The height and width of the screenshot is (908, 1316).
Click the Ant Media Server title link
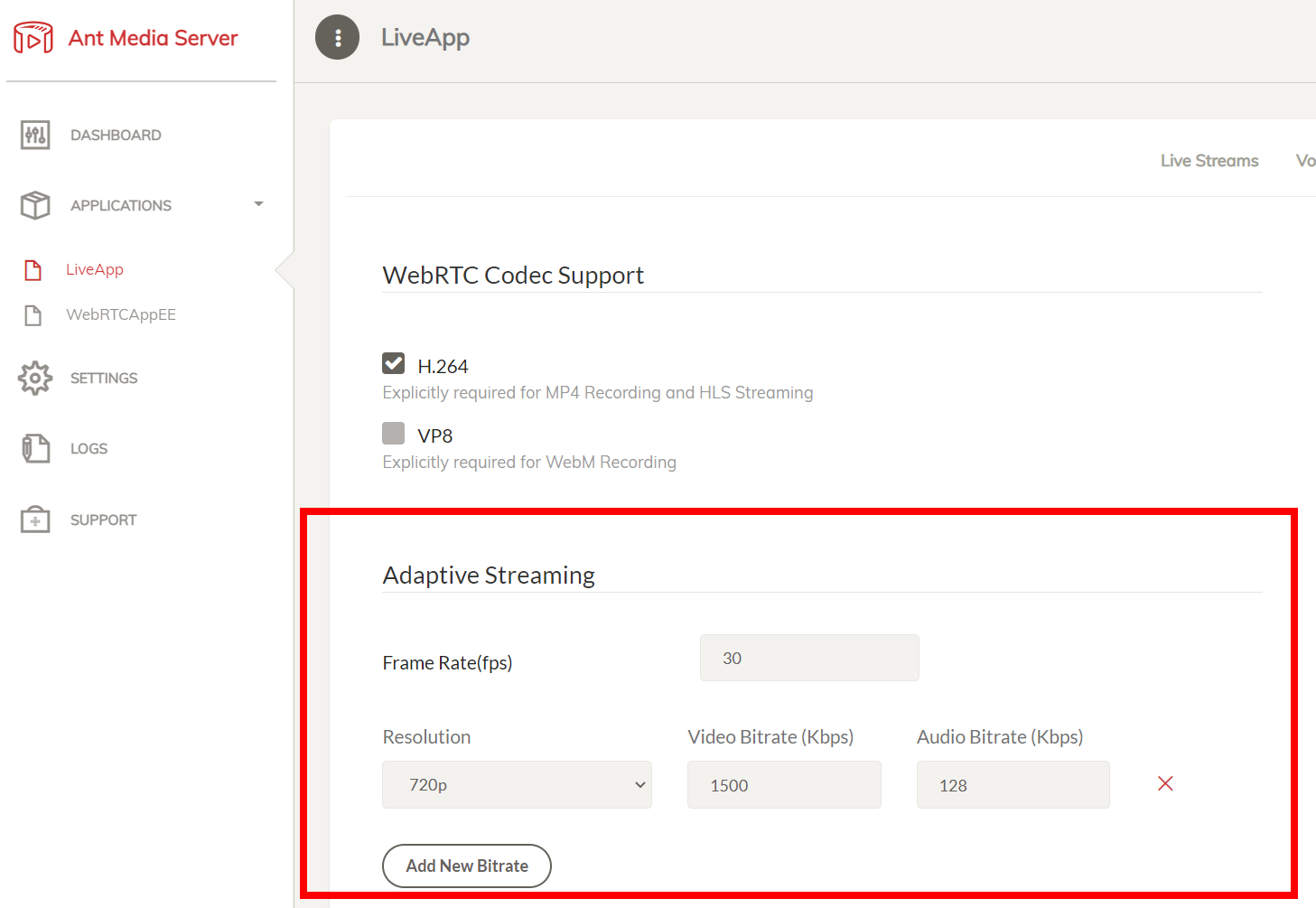(x=153, y=38)
